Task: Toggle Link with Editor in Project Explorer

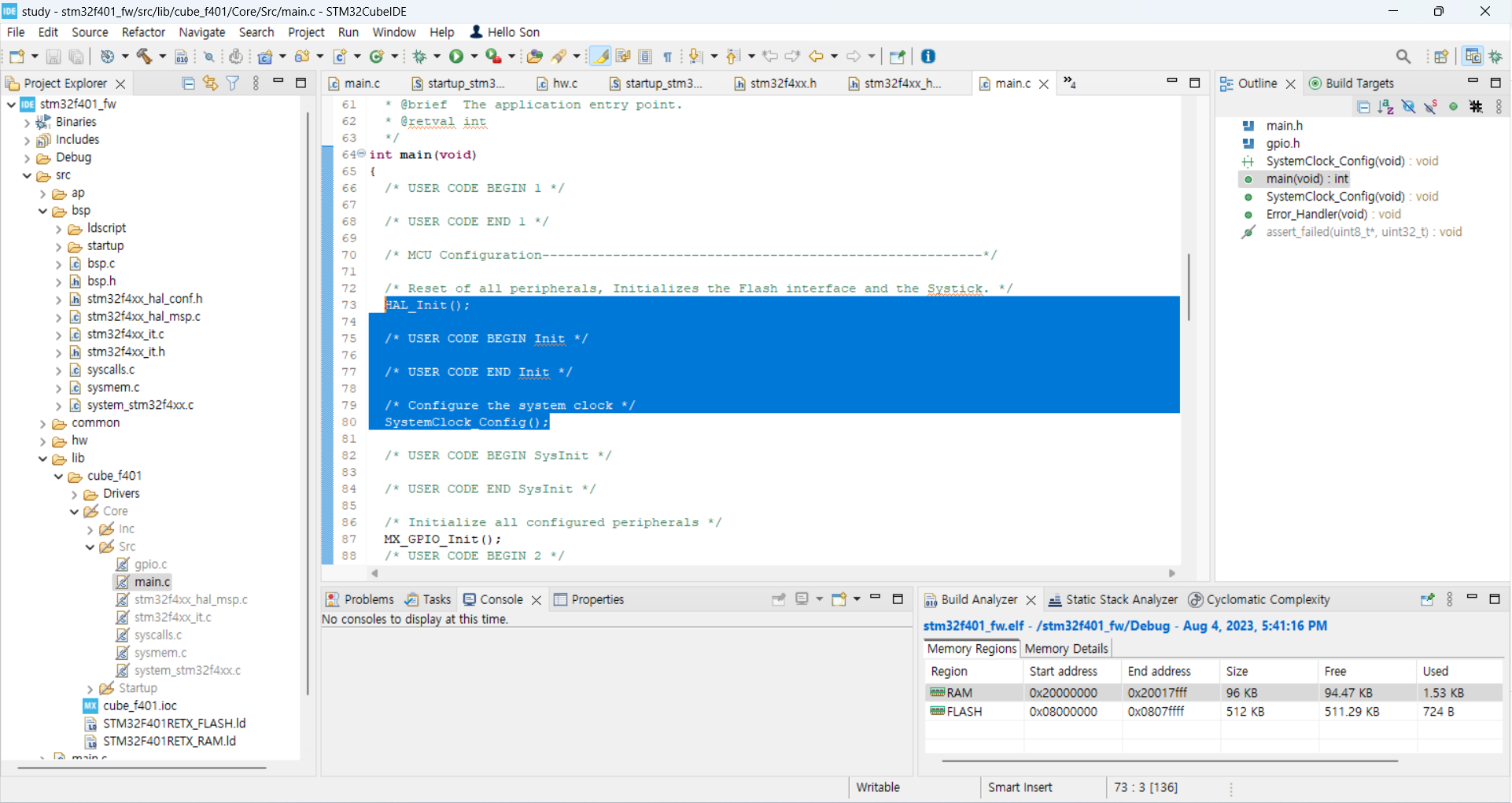Action: coord(210,83)
